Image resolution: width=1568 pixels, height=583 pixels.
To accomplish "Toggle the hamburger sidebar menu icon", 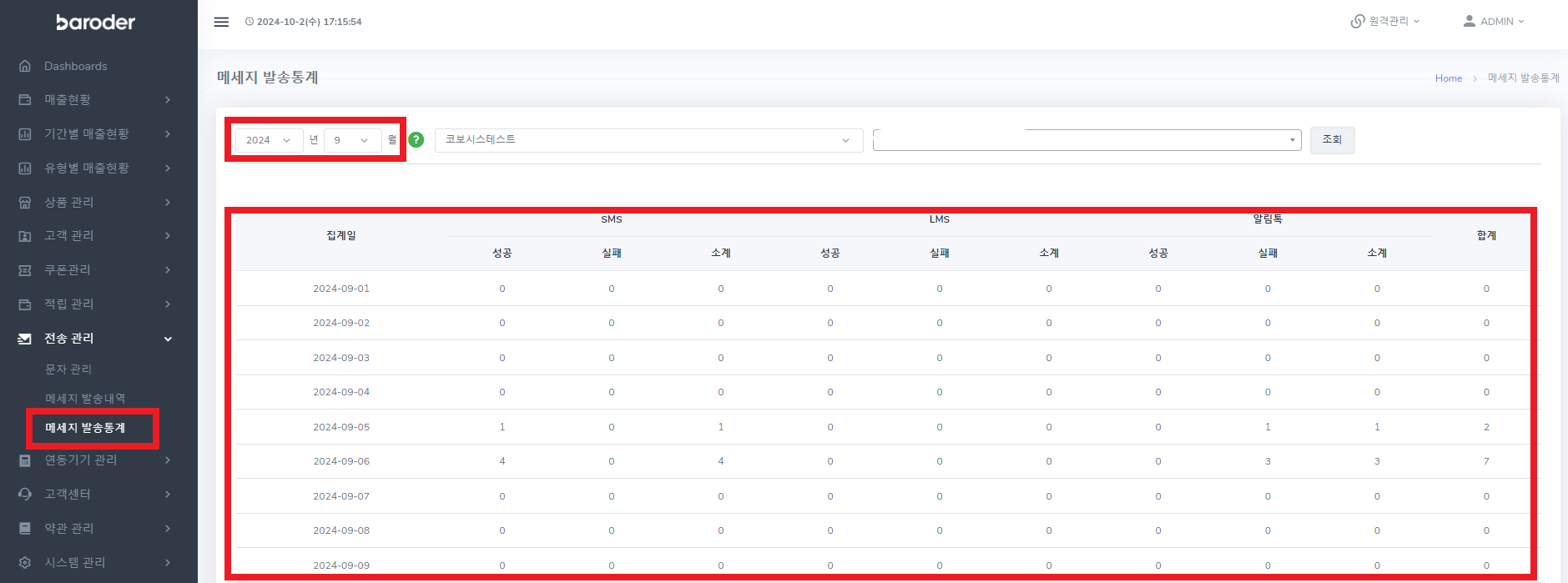I will (x=221, y=22).
